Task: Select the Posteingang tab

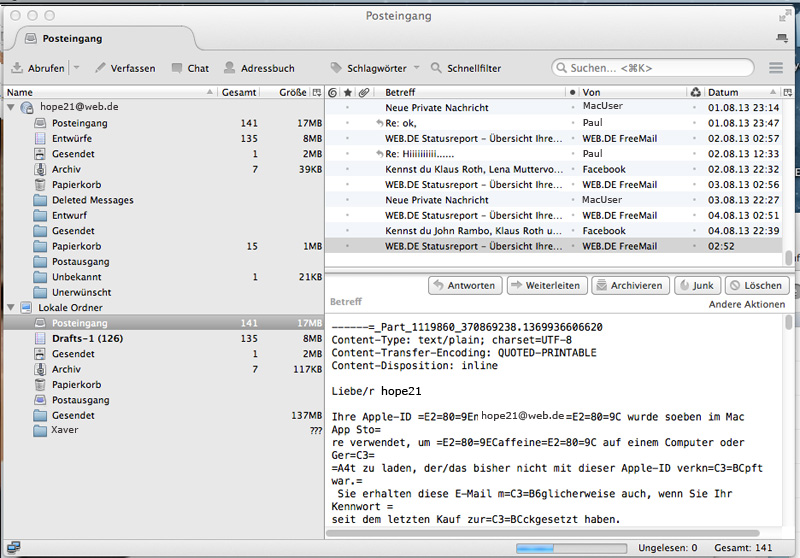Action: tap(70, 39)
